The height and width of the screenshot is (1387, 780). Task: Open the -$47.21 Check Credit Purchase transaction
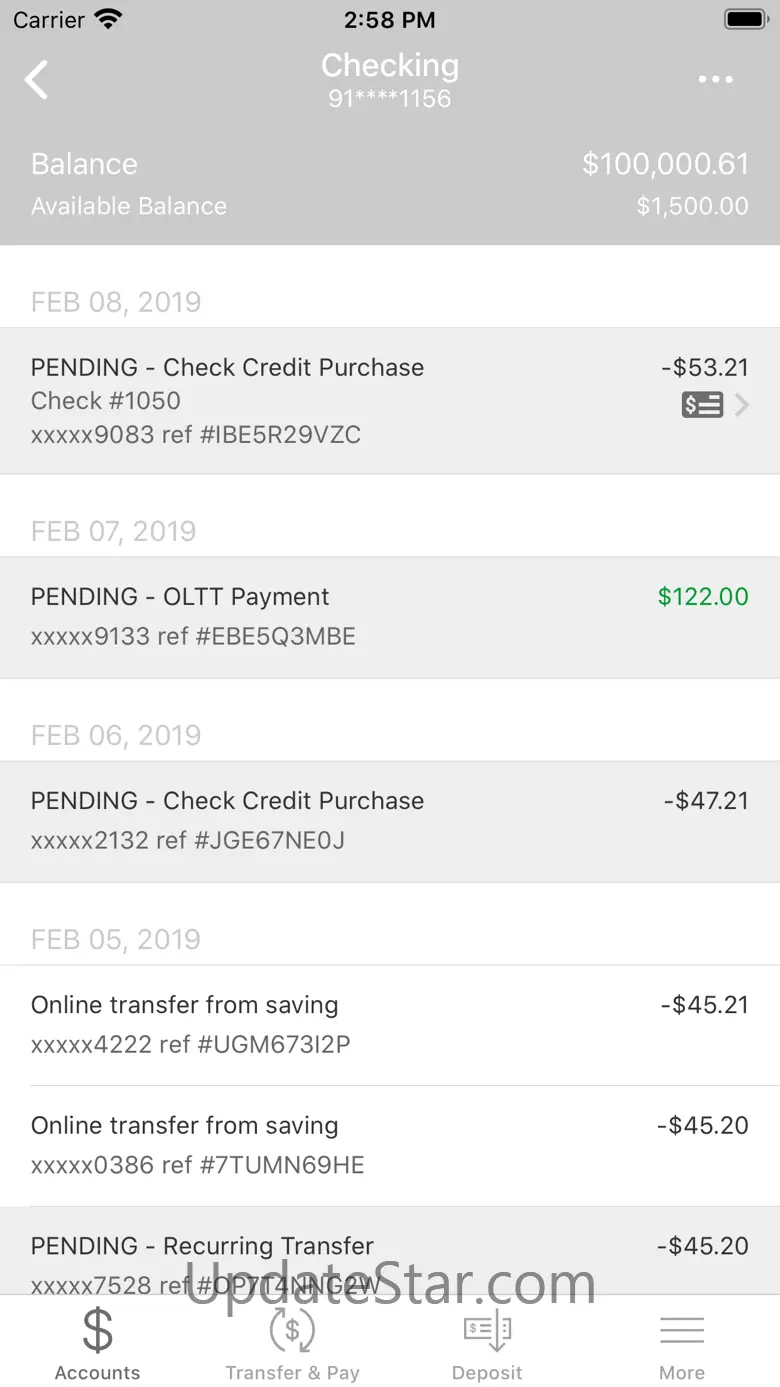[390, 821]
